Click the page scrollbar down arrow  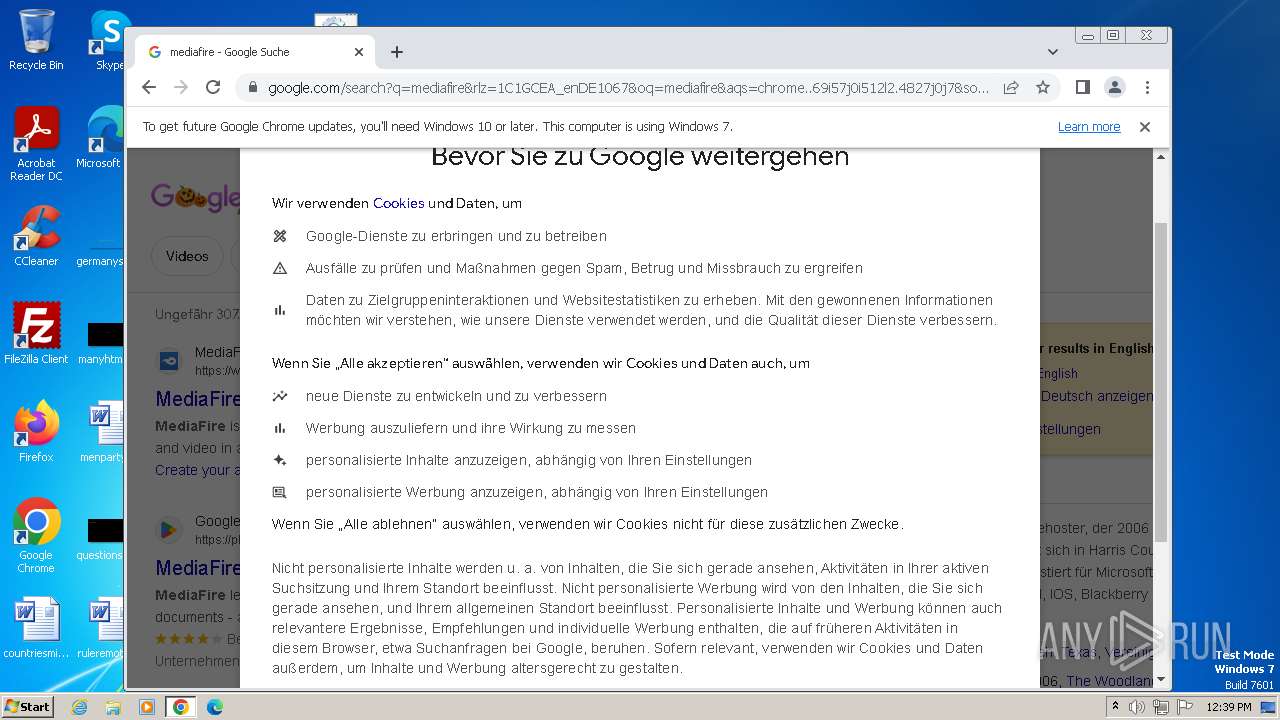point(1161,680)
